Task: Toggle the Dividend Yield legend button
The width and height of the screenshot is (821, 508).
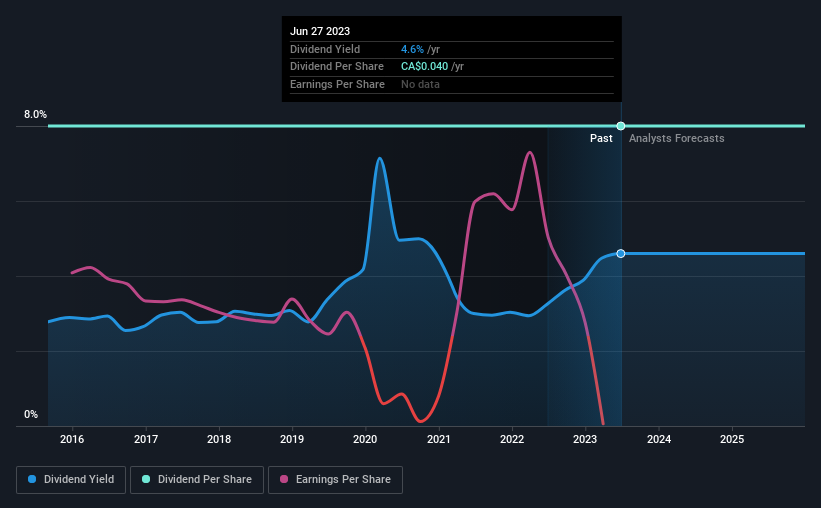Action: pyautogui.click(x=71, y=480)
